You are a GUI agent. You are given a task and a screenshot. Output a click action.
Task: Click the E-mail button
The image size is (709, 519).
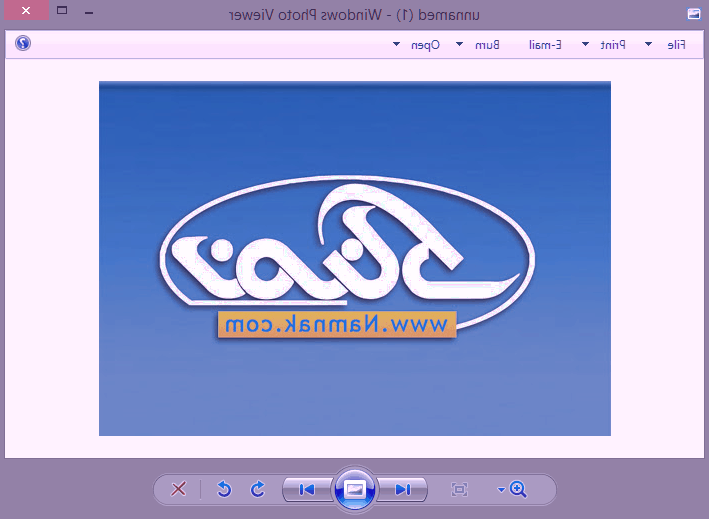point(545,45)
